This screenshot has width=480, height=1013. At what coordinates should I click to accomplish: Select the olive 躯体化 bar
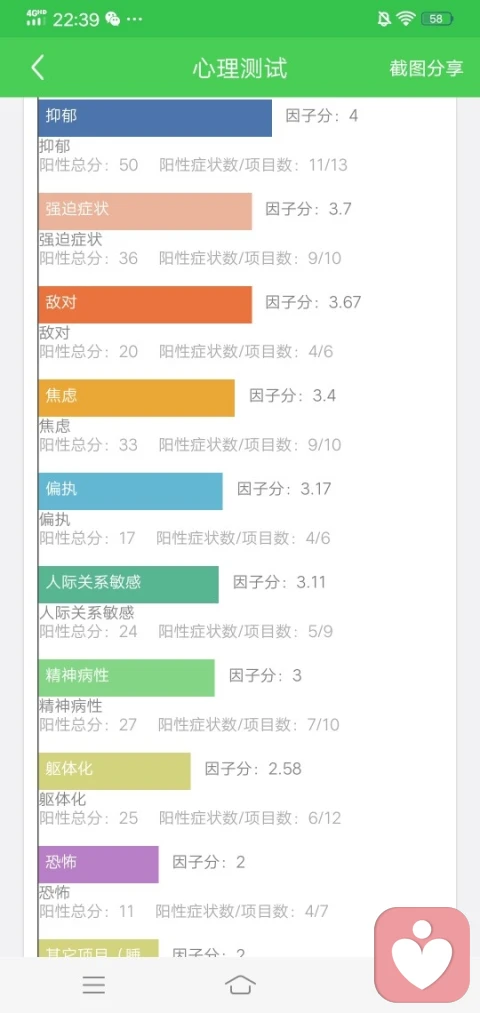(114, 771)
